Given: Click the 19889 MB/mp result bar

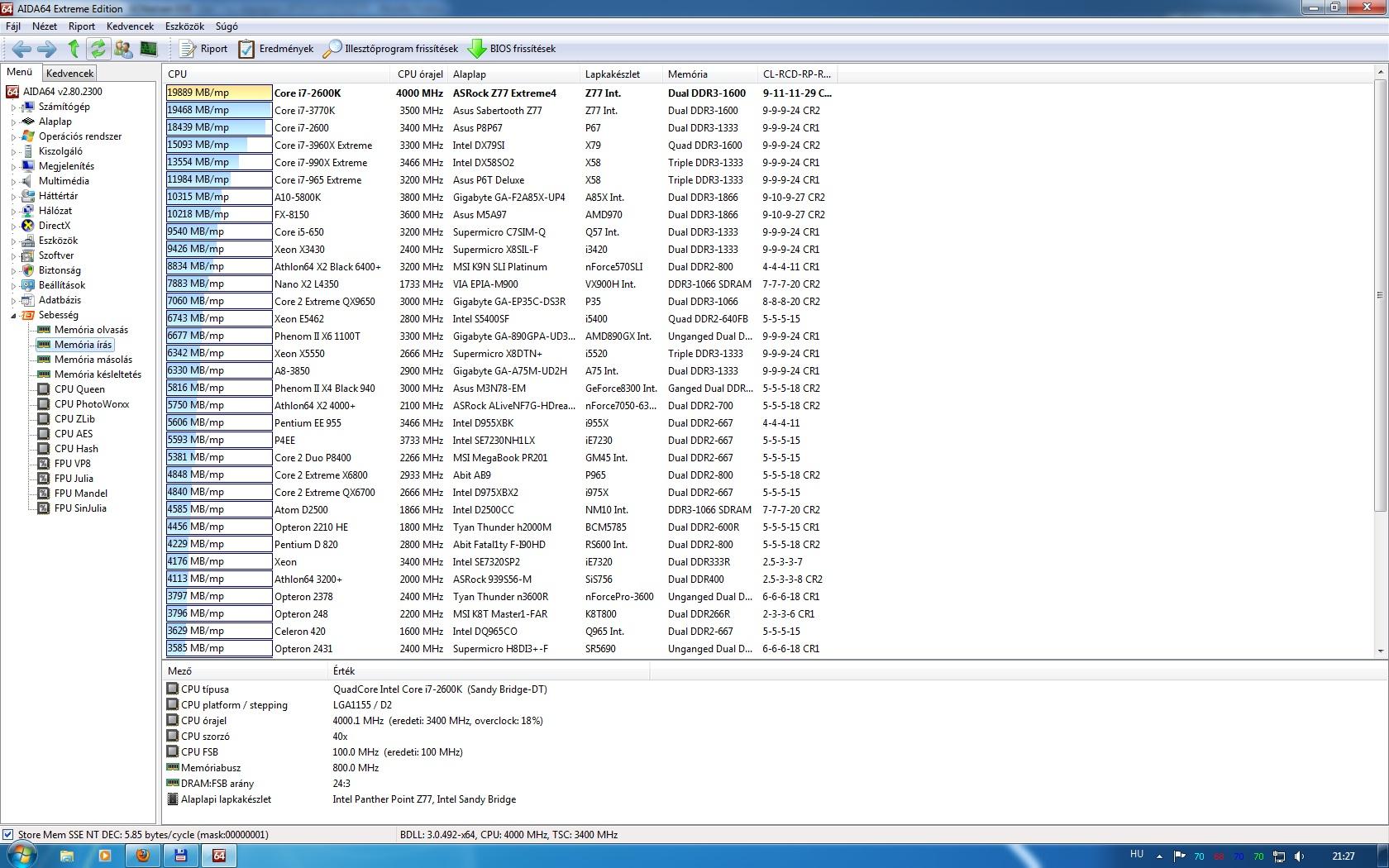Looking at the screenshot, I should point(219,93).
